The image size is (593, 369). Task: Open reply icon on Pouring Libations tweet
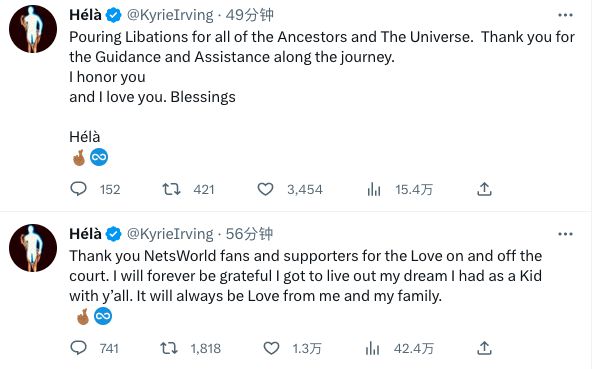point(79,189)
